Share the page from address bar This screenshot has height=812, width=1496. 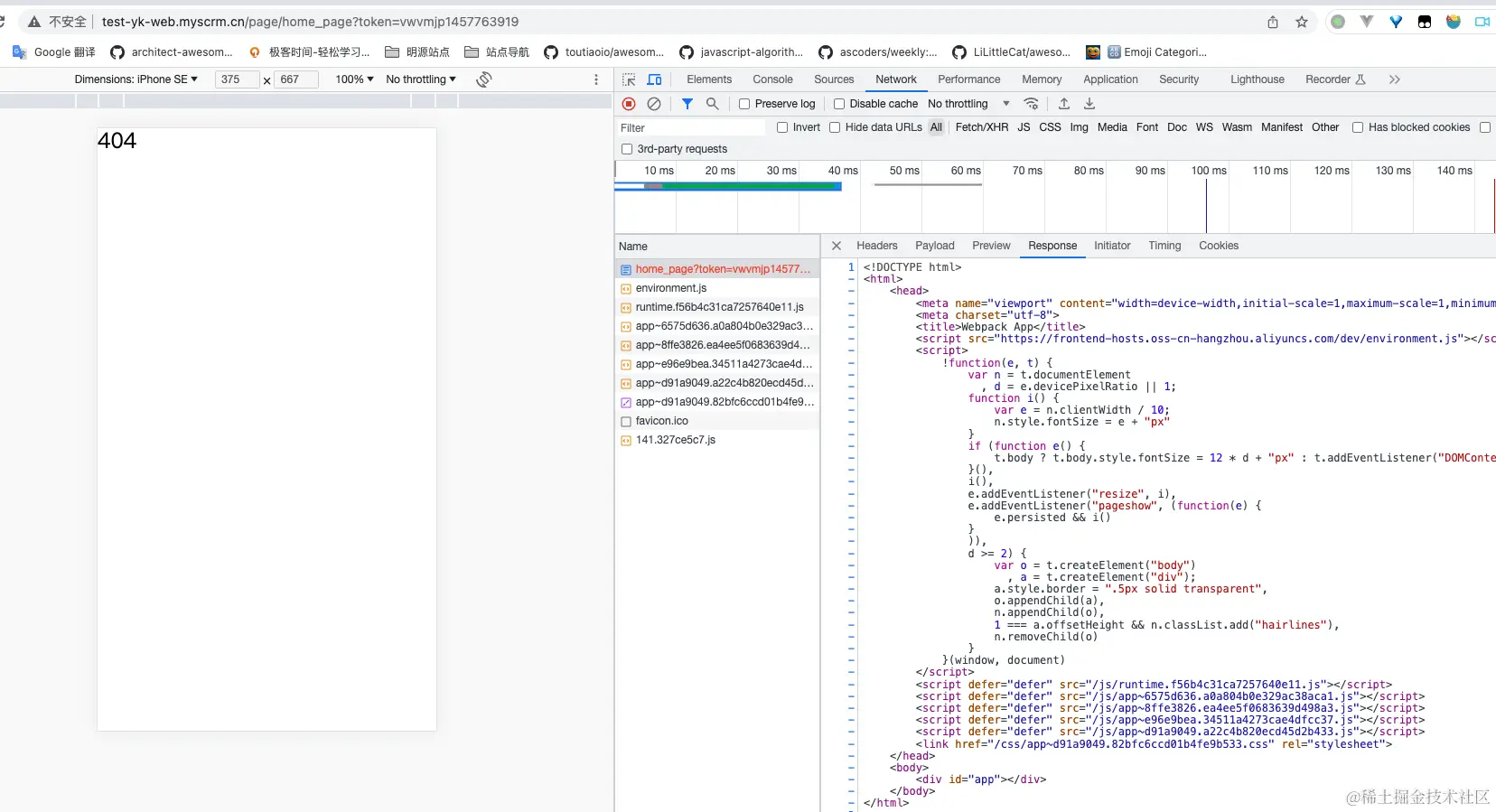(1273, 22)
